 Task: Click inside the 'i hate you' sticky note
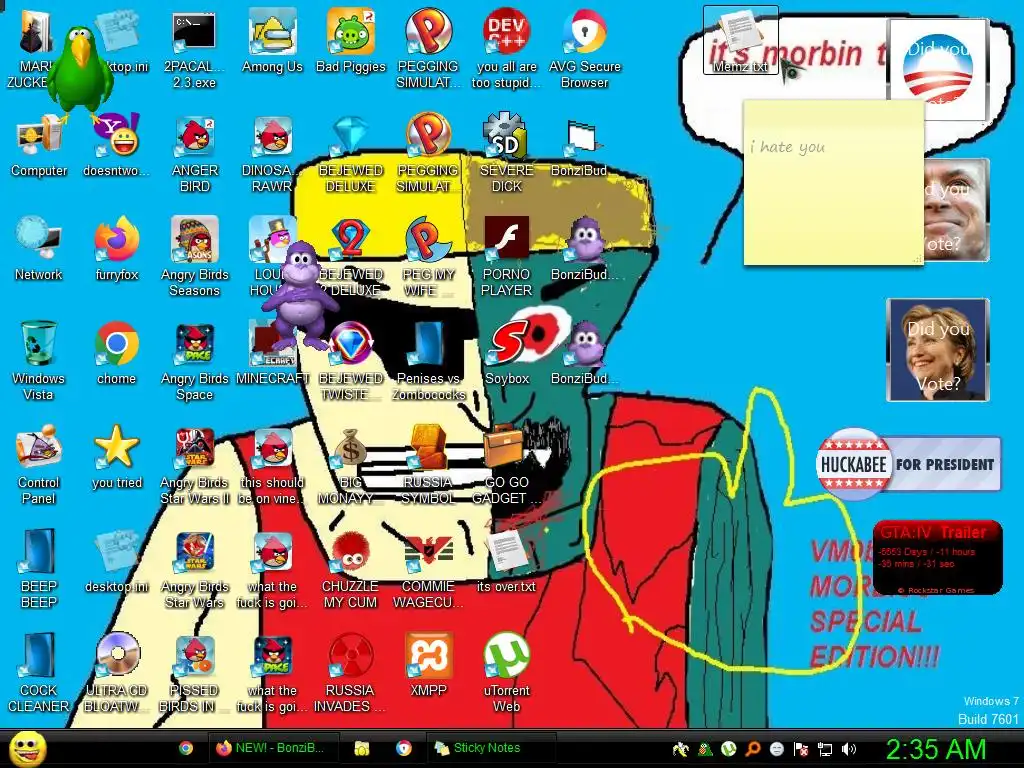[833, 183]
